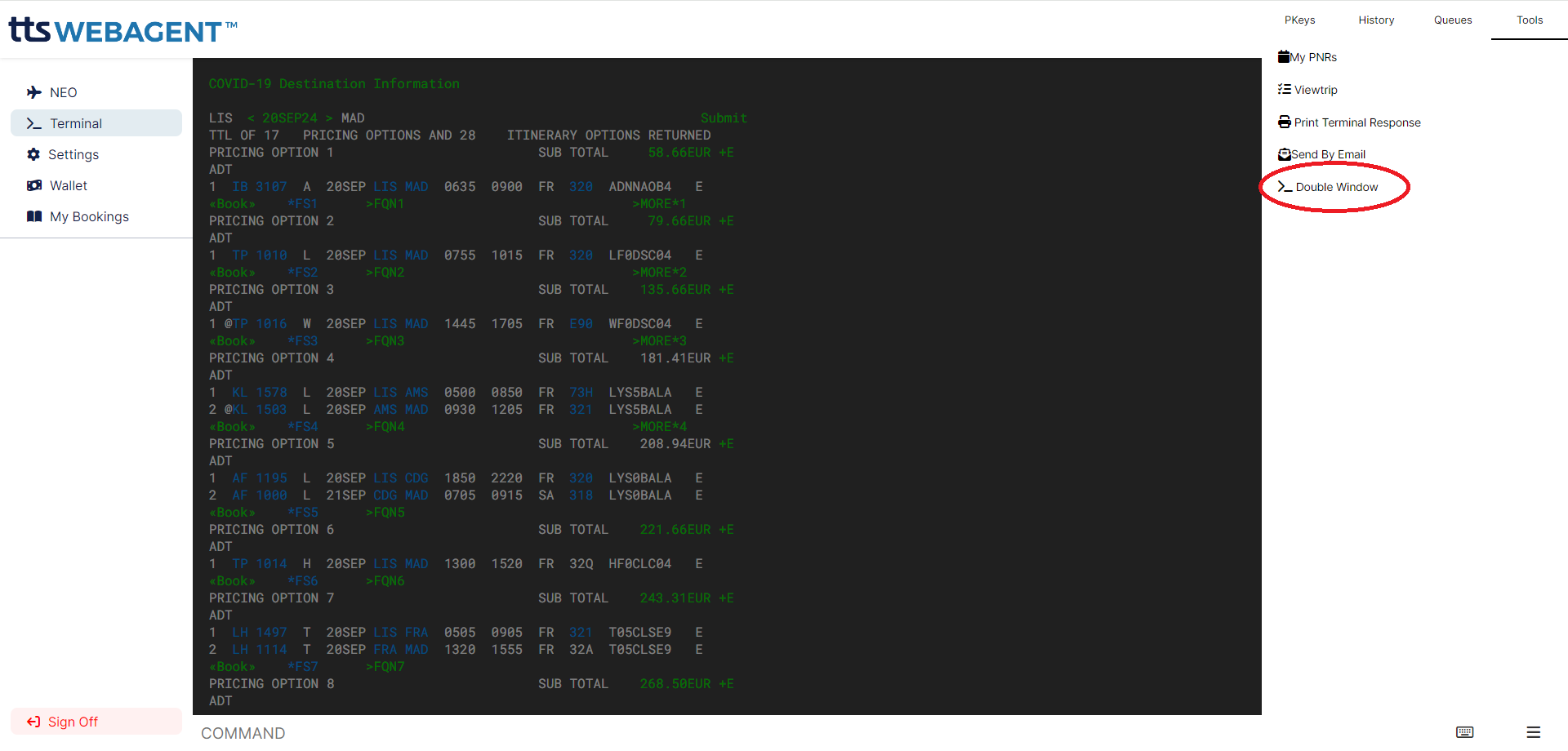Viewport: 1568px width, 751px height.
Task: Click the NEO airplane icon
Action: click(34, 92)
